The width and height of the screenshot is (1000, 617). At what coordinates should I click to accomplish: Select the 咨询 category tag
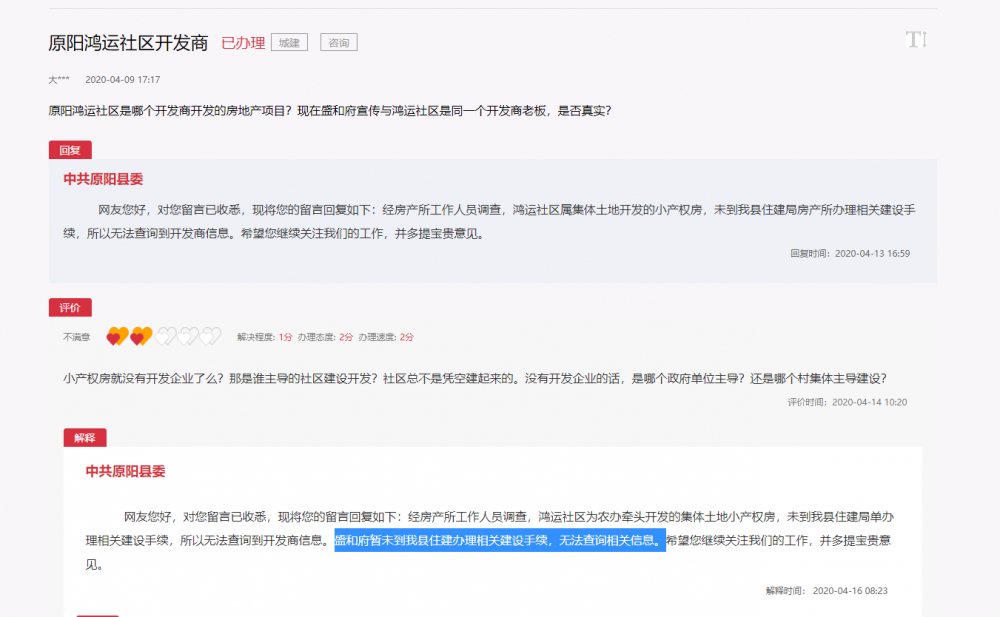338,42
